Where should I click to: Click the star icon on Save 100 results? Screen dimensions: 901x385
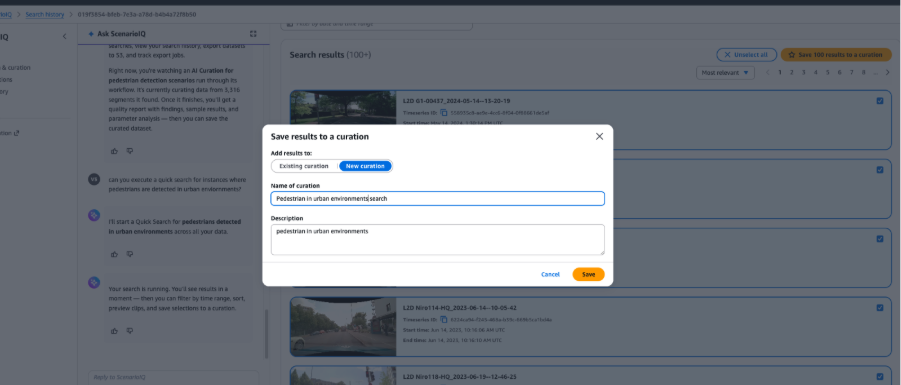791,55
